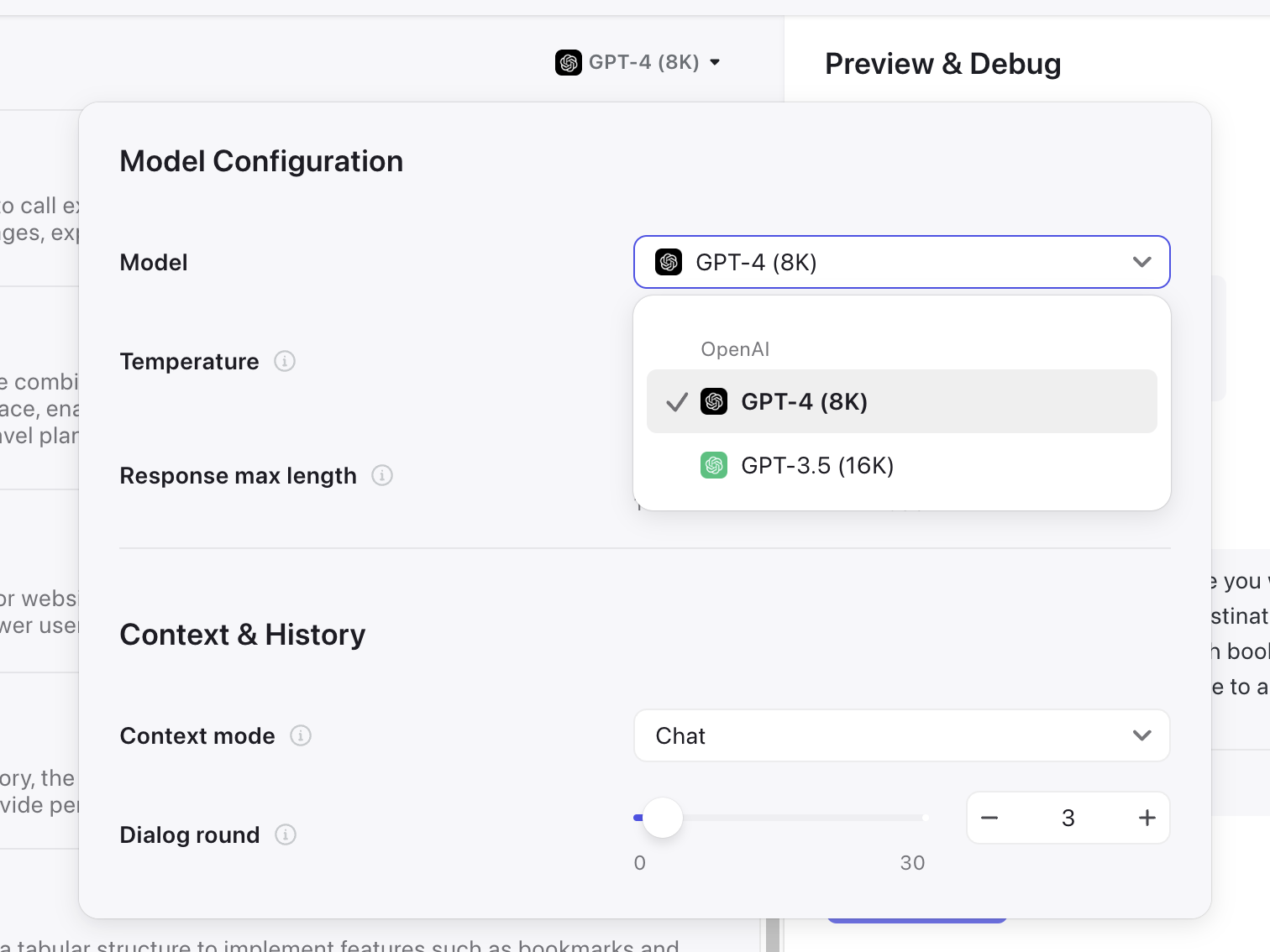Click the Dialog round info icon
The image size is (1270, 952).
coord(286,834)
